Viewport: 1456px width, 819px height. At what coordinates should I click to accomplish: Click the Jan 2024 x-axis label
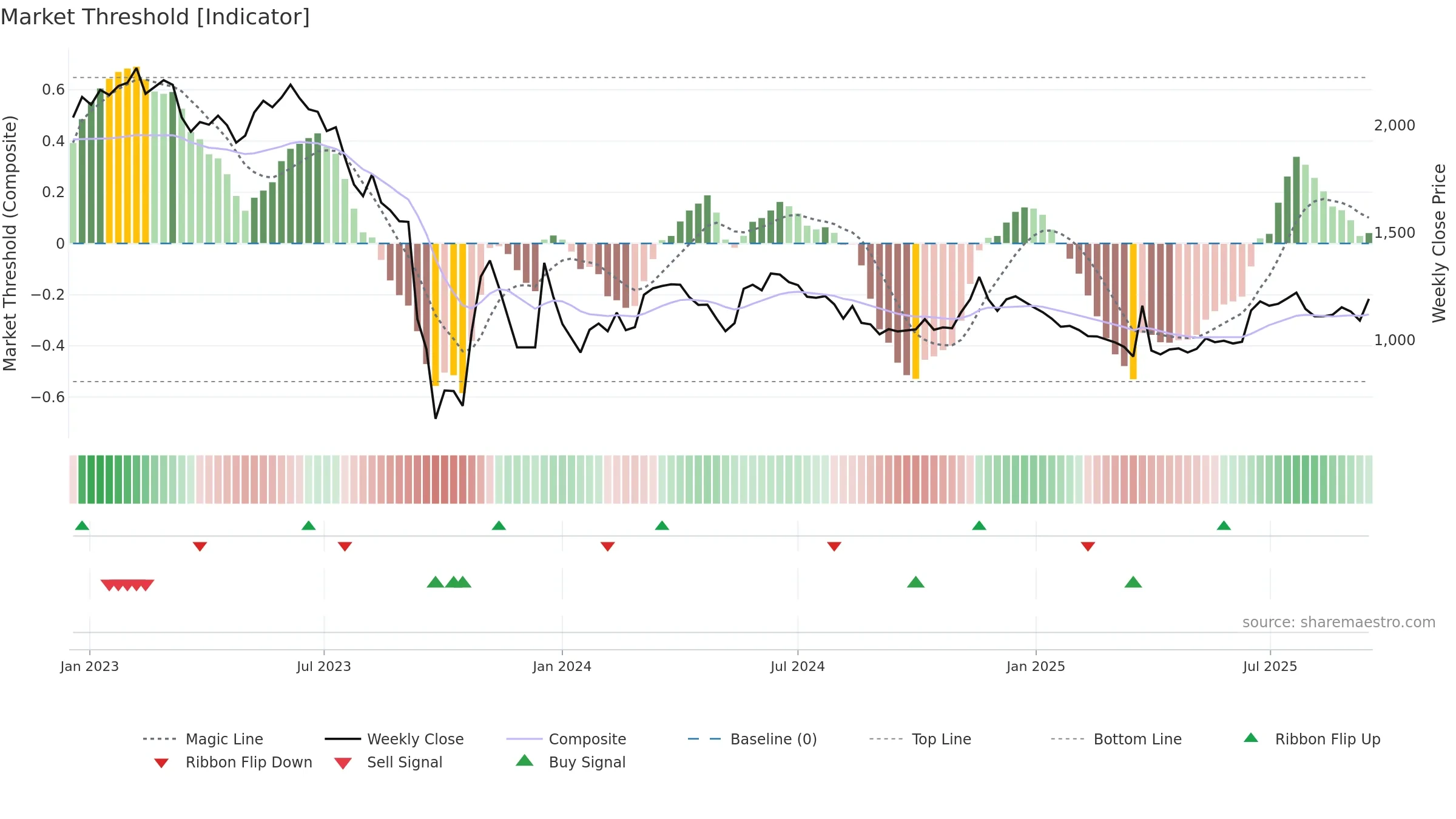[562, 666]
